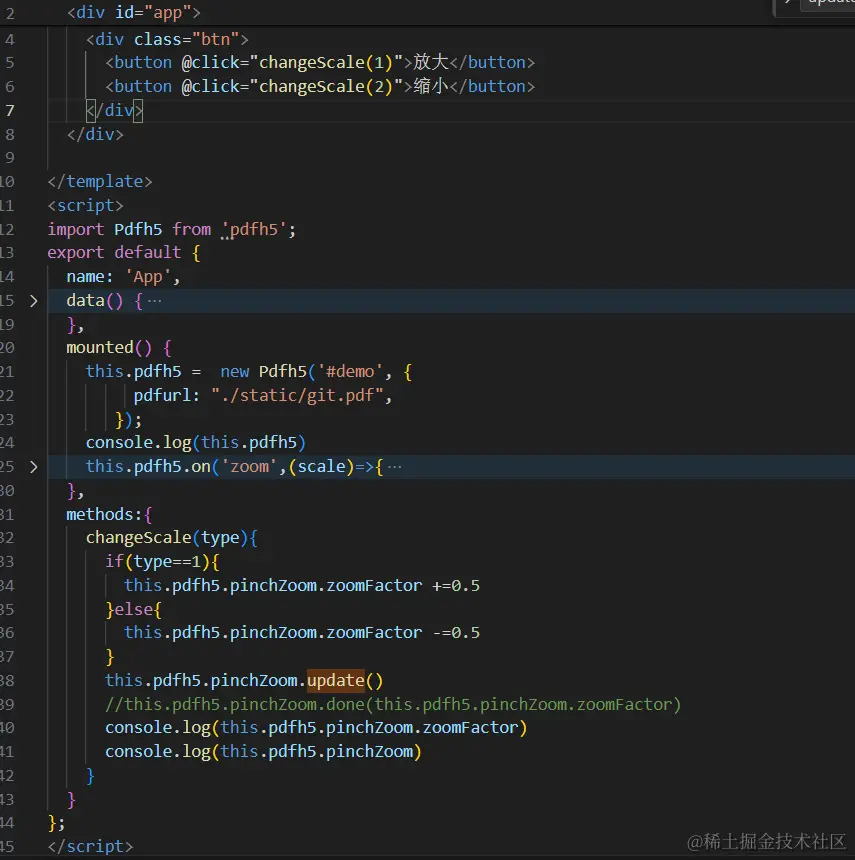Place cursor on id="app" attribute

[152, 12]
